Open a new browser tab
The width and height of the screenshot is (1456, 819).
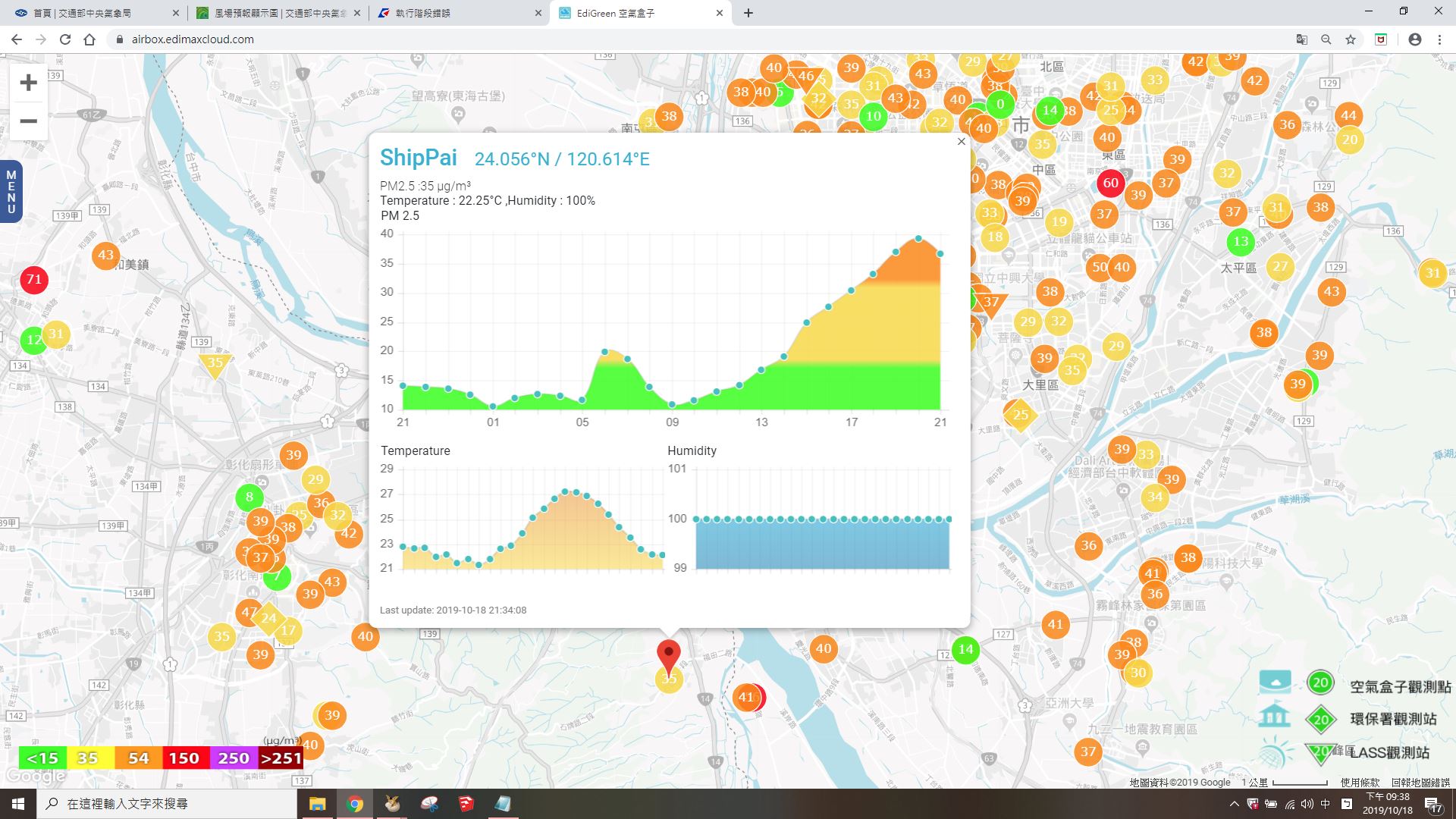748,13
